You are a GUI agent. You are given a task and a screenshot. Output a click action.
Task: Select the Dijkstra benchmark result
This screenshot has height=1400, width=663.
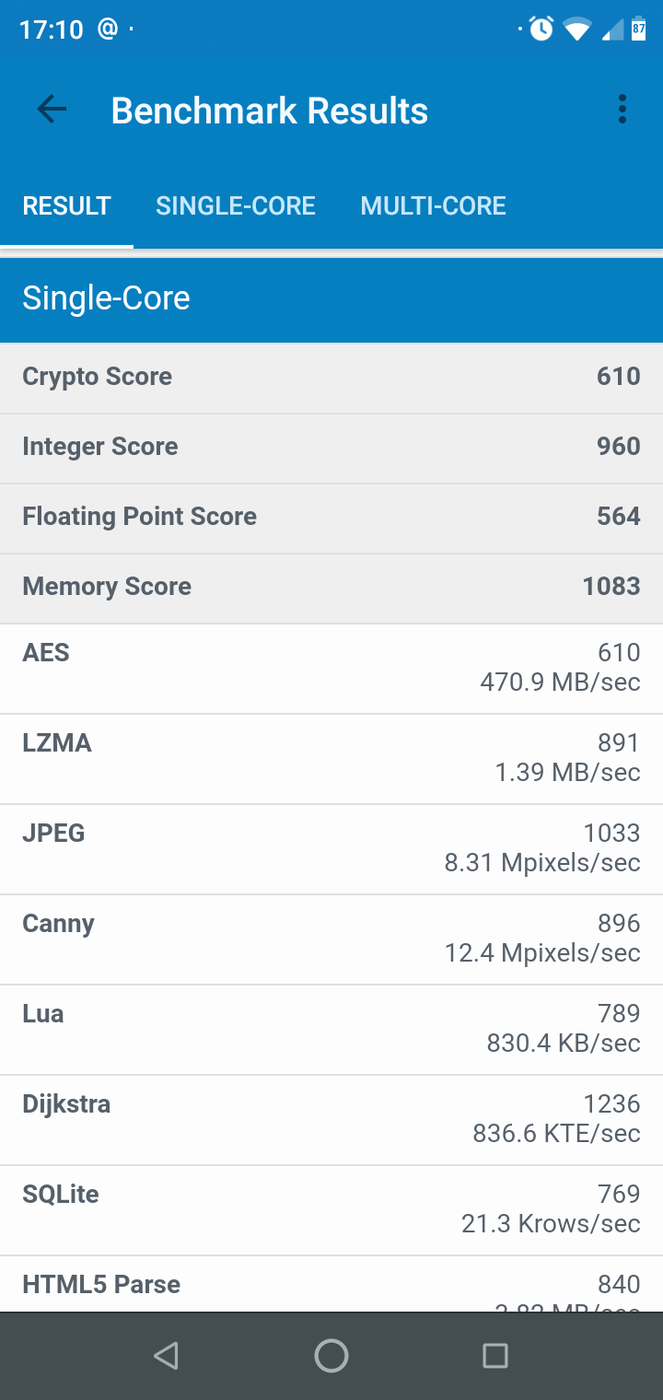[x=331, y=1118]
